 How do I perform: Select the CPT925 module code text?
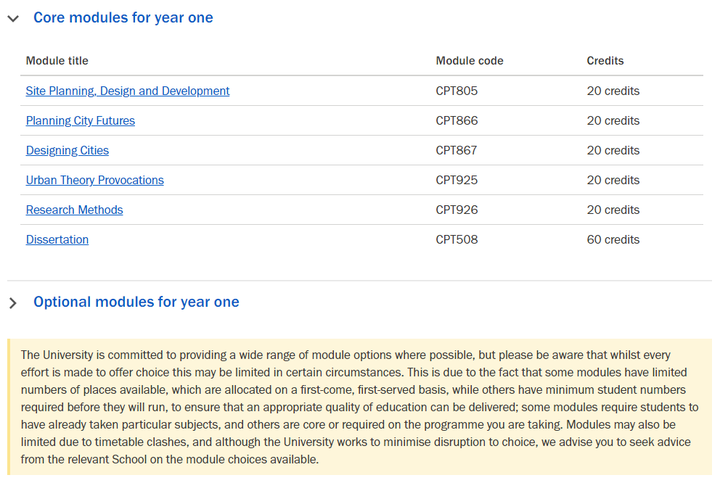(457, 180)
